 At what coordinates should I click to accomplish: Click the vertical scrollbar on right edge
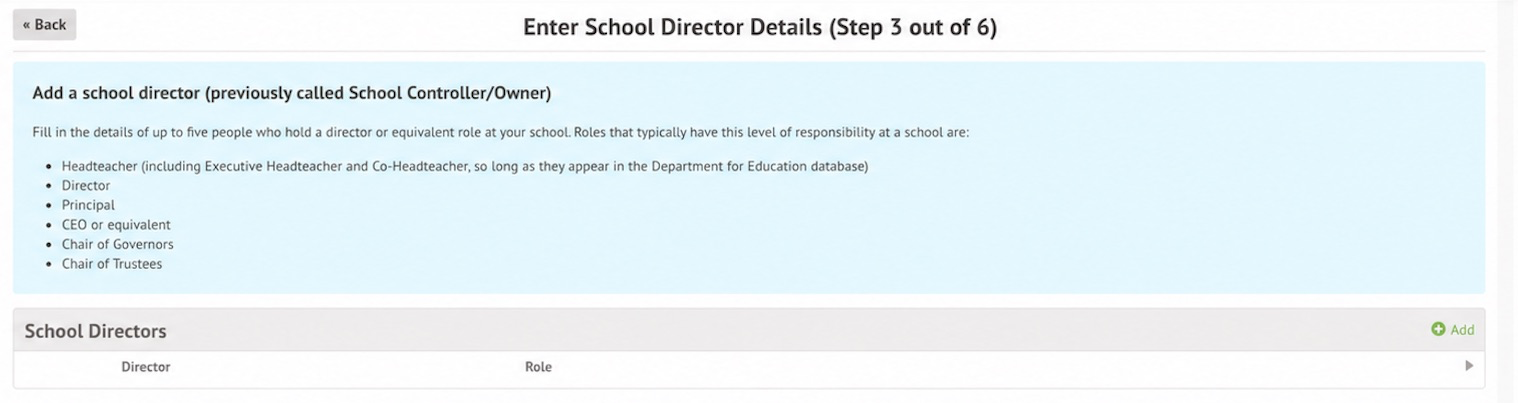[1507, 200]
